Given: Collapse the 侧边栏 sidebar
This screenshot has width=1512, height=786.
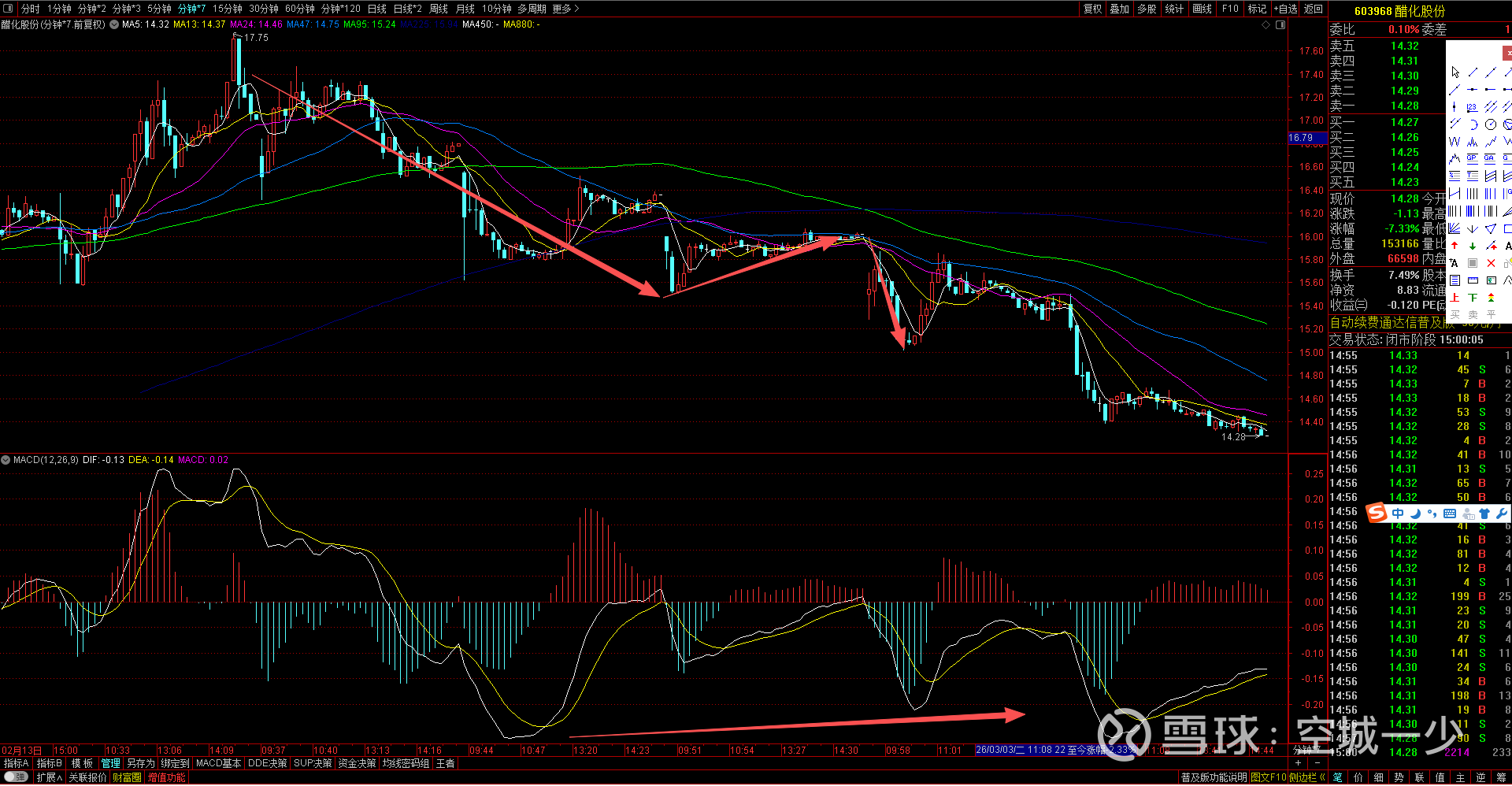Looking at the screenshot, I should [x=1307, y=777].
